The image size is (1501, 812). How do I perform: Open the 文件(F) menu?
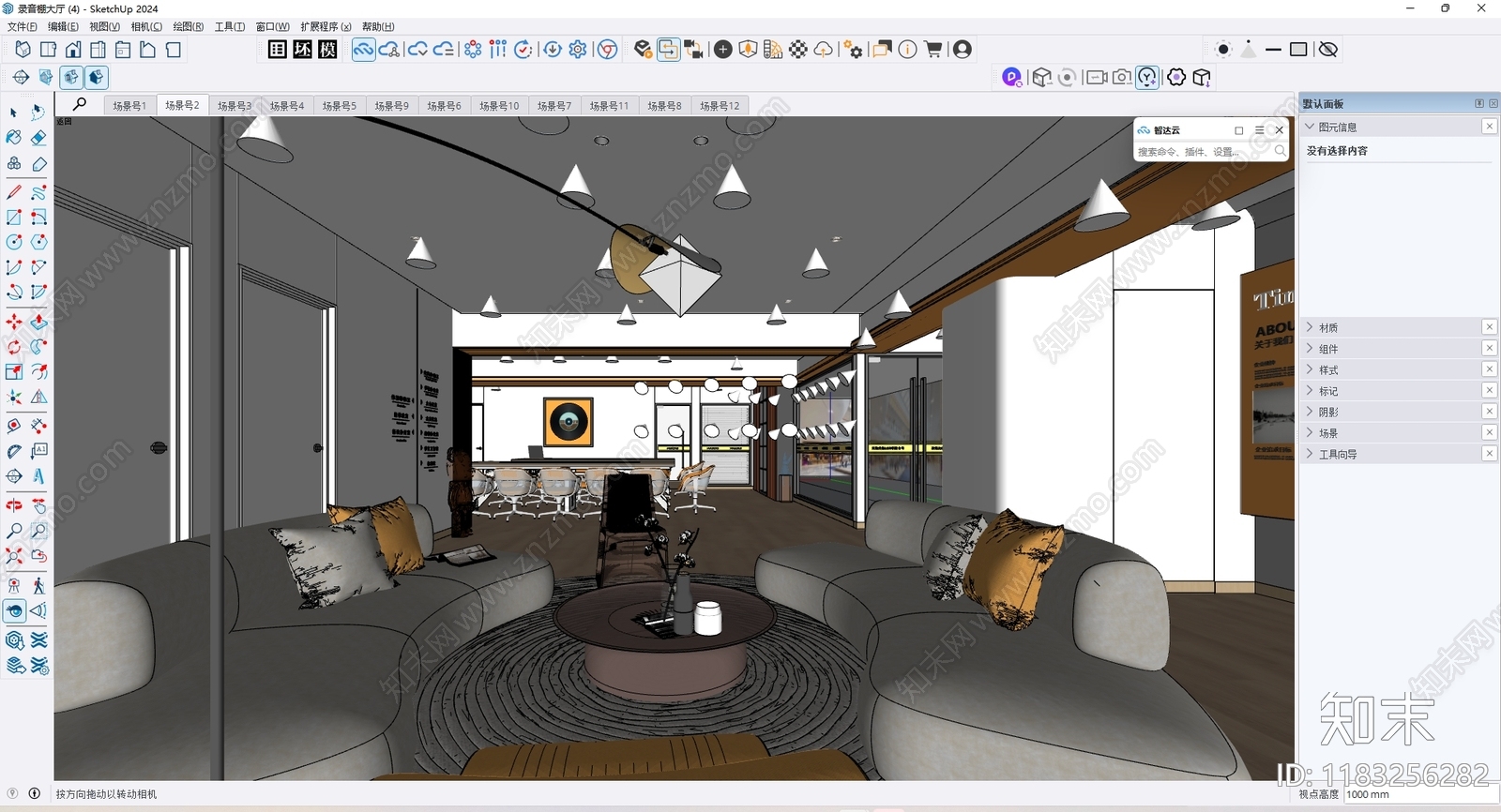click(23, 26)
